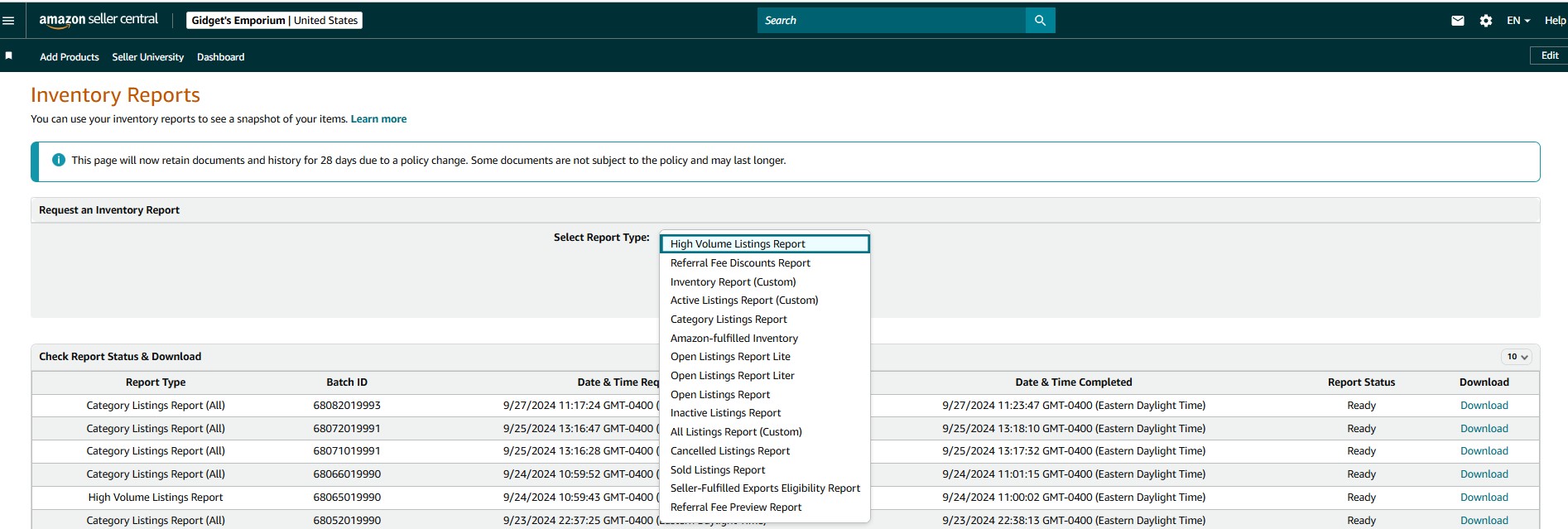The width and height of the screenshot is (1568, 529).
Task: Click Request an Inventory Report heading
Action: (x=109, y=209)
